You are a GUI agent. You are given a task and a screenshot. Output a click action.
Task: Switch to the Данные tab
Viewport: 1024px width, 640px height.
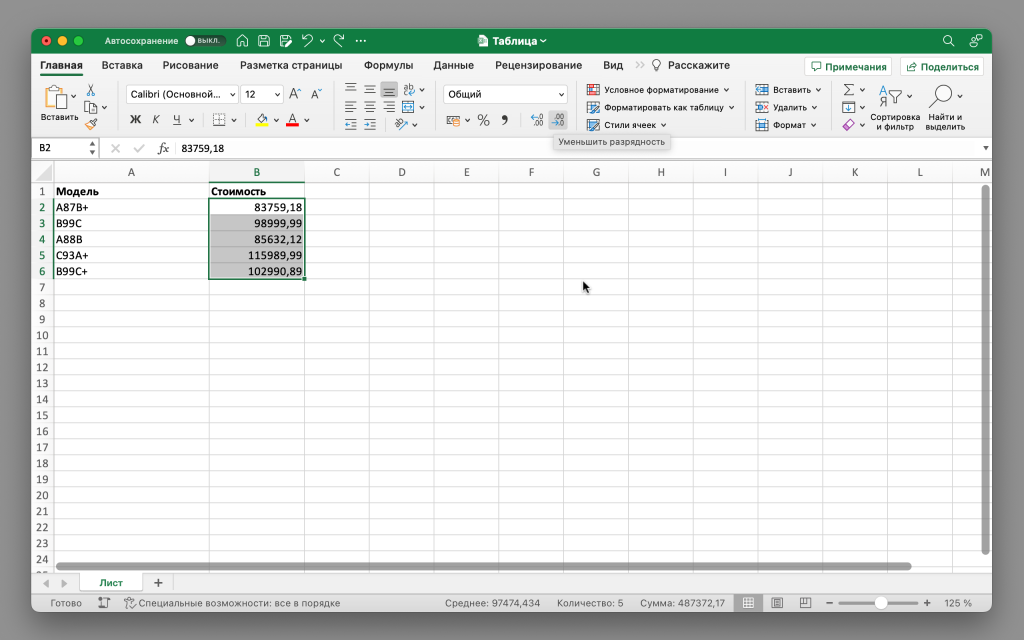click(453, 65)
